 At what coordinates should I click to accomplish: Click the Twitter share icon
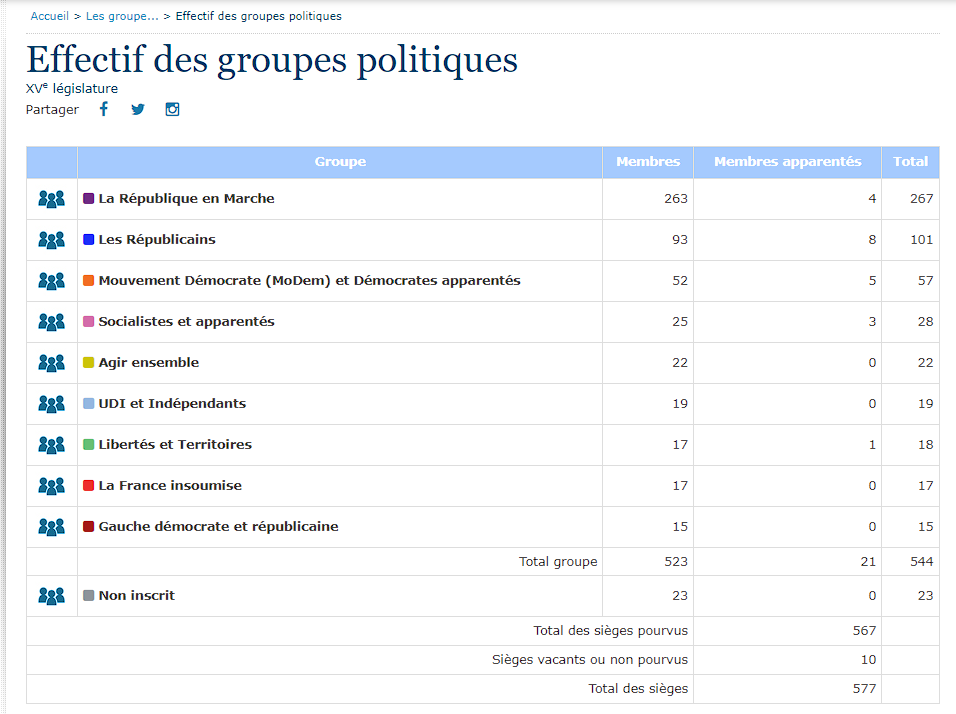coord(138,109)
